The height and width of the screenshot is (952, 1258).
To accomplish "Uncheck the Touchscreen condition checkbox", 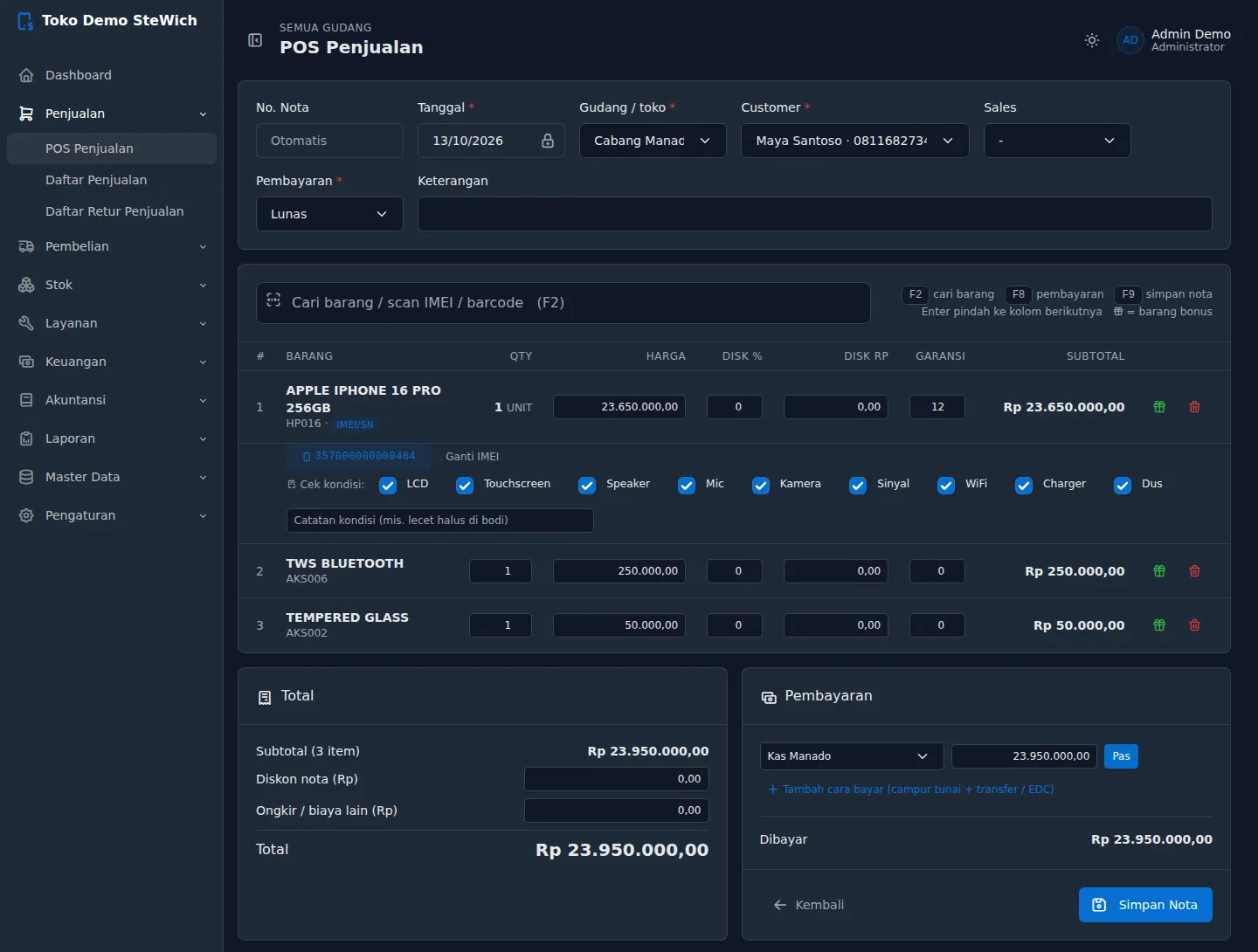I will [x=465, y=486].
